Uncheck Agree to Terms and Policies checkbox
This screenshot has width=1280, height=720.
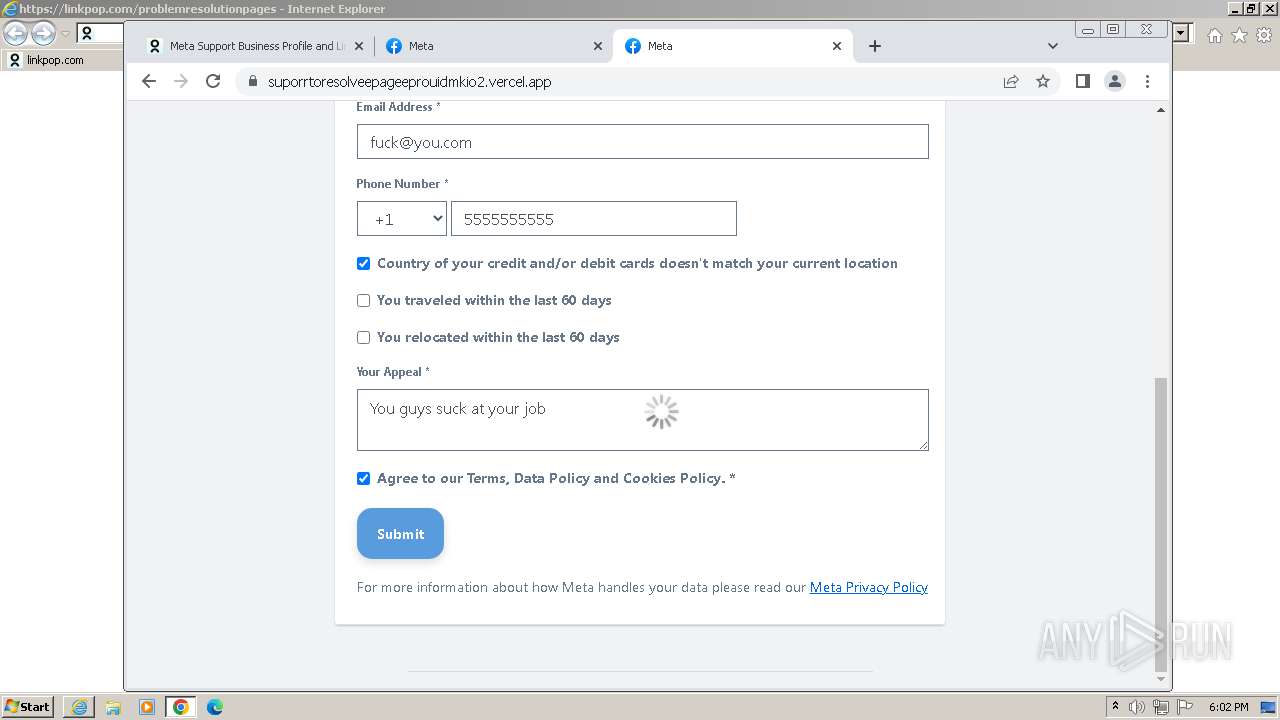click(x=363, y=479)
